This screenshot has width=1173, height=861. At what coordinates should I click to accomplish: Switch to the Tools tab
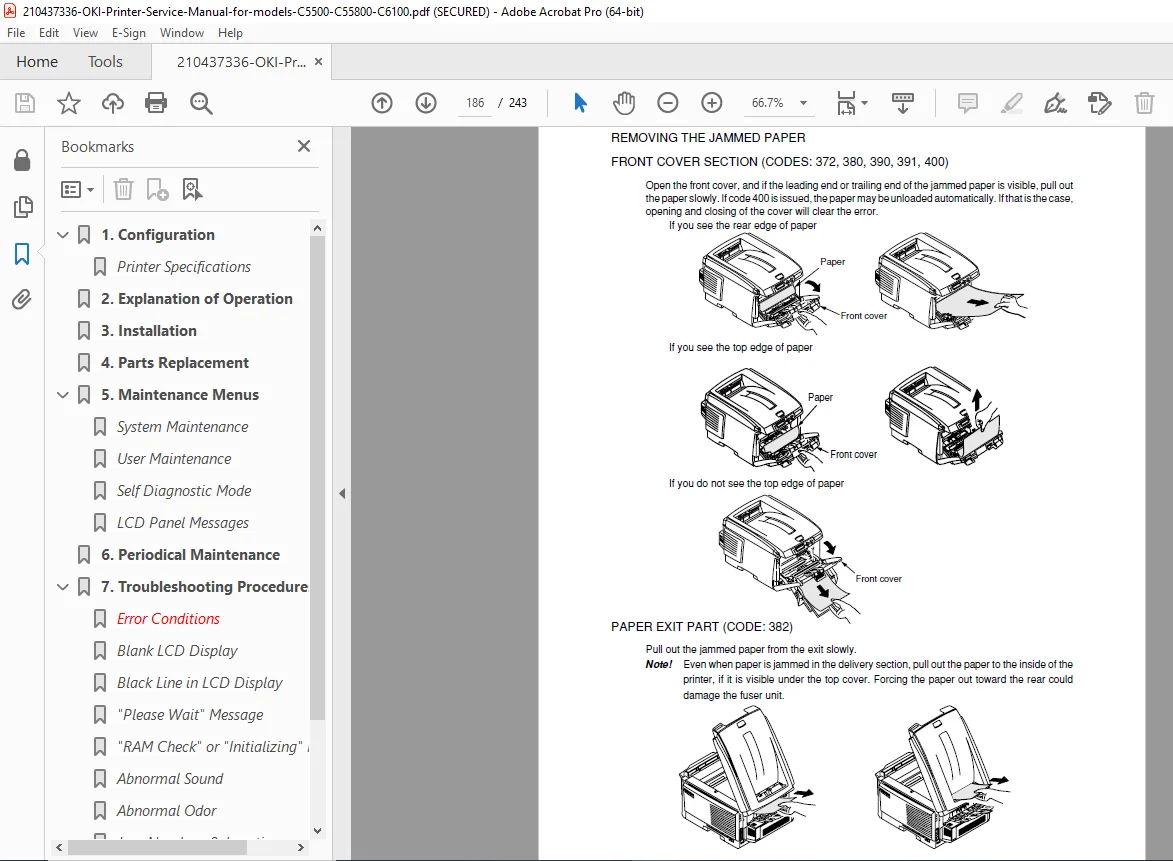click(x=105, y=61)
